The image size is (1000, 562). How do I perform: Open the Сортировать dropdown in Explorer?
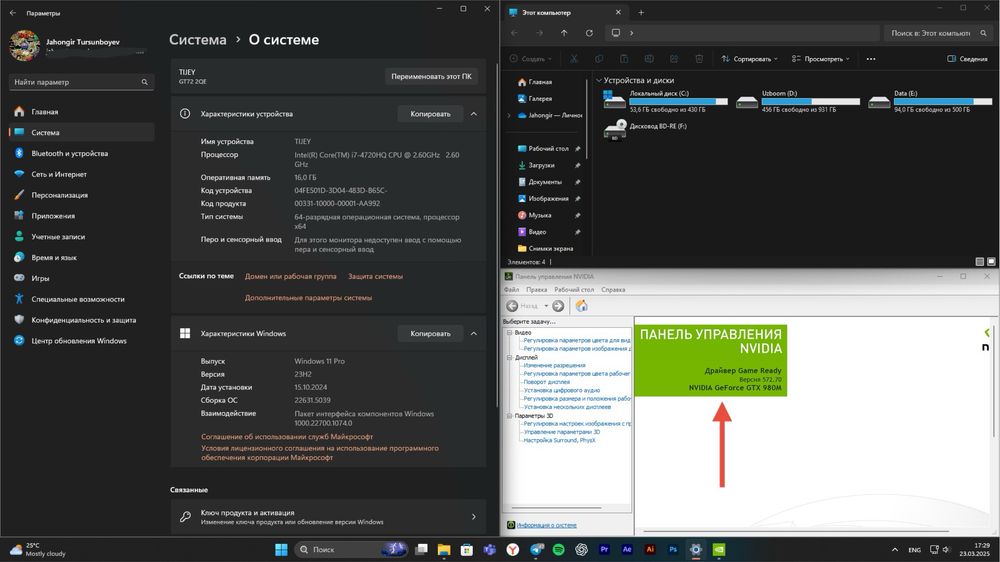749,59
